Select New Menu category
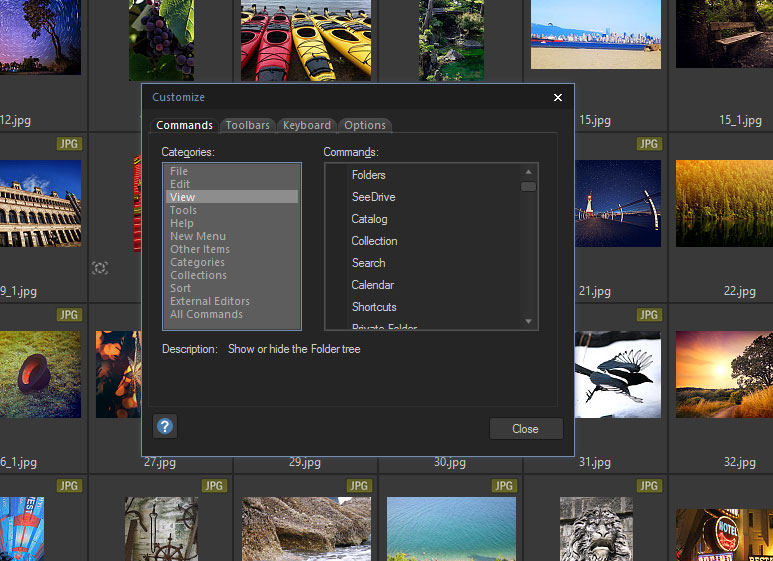Viewport: 773px width, 561px height. click(x=232, y=236)
